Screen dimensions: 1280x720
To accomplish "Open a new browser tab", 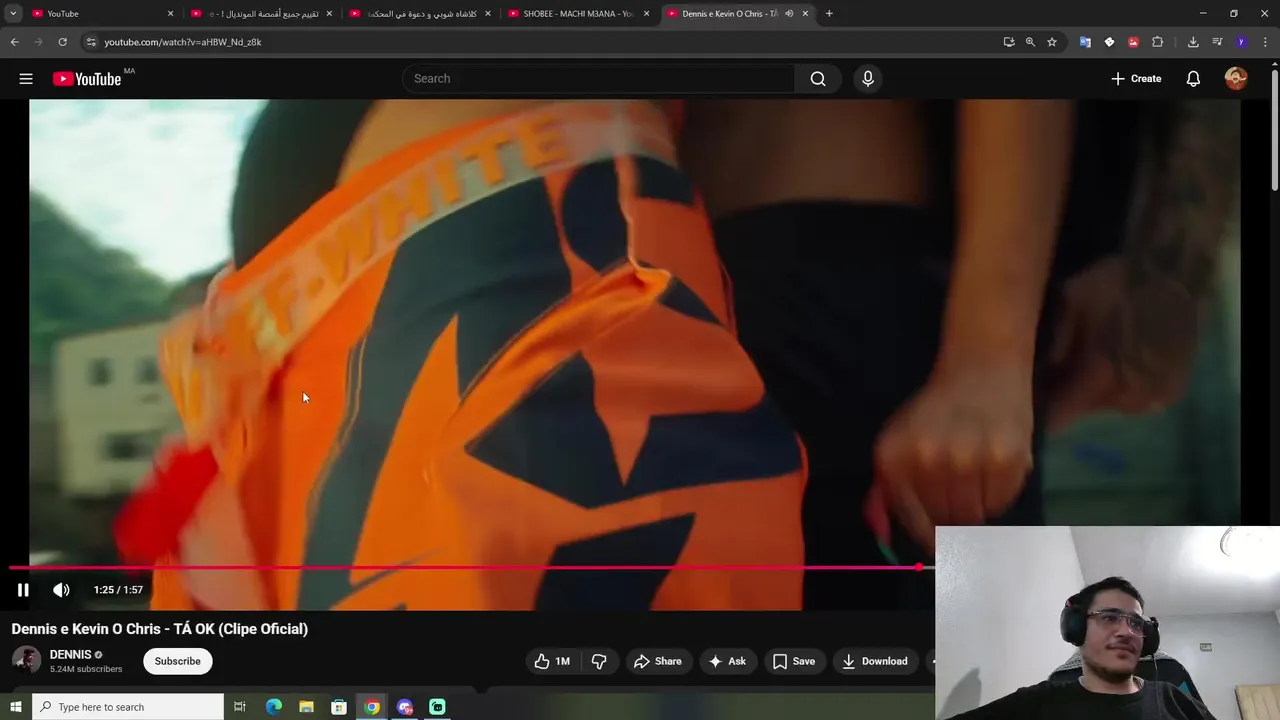I will [x=829, y=14].
